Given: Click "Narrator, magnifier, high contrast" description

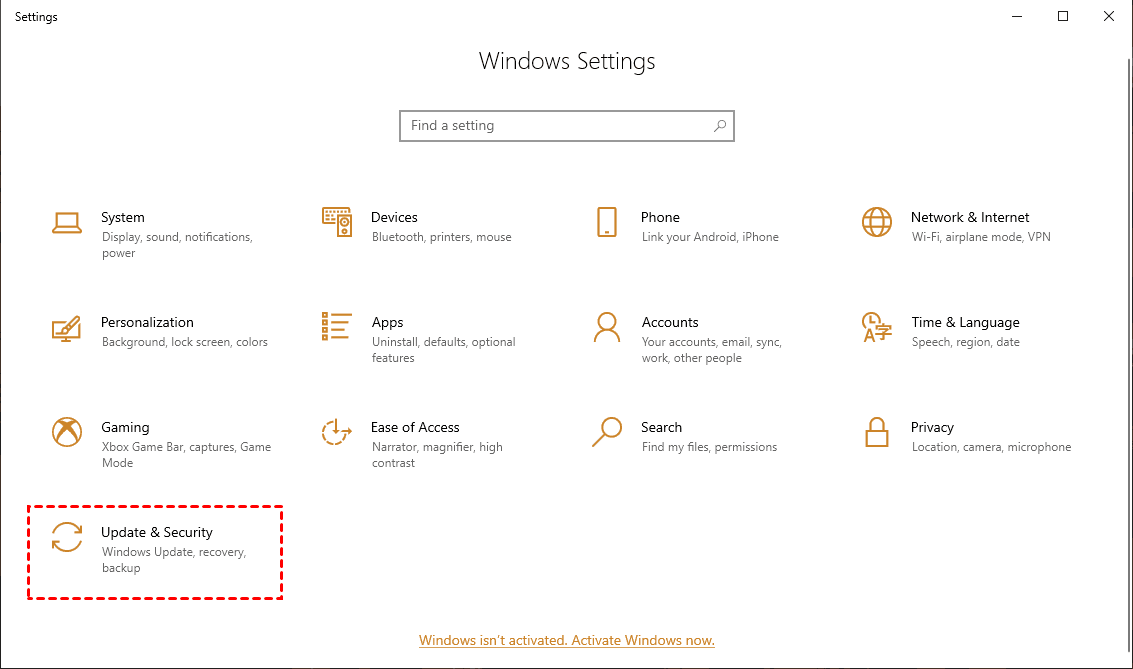Looking at the screenshot, I should (x=437, y=455).
